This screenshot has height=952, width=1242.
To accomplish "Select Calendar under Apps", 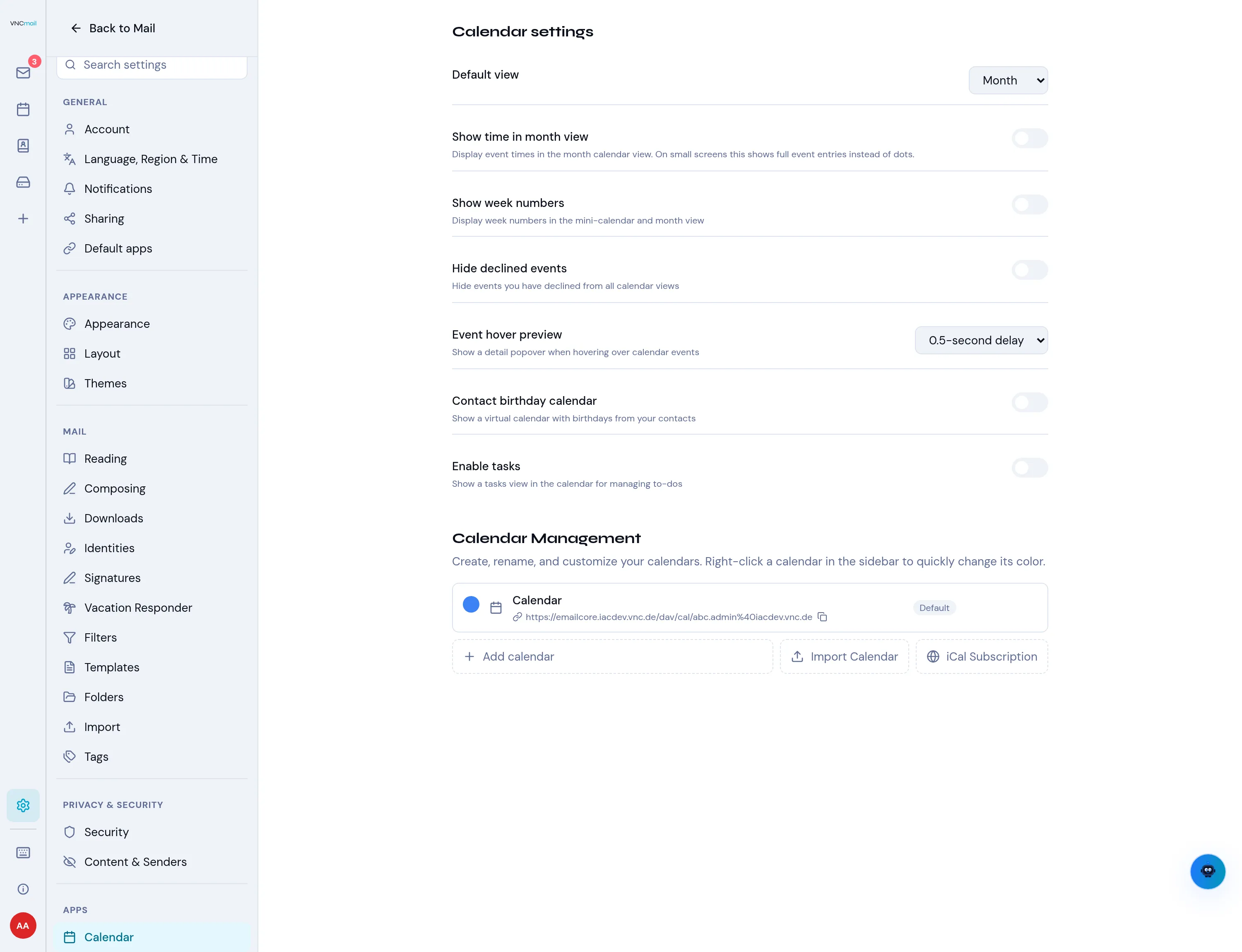I will (x=152, y=937).
